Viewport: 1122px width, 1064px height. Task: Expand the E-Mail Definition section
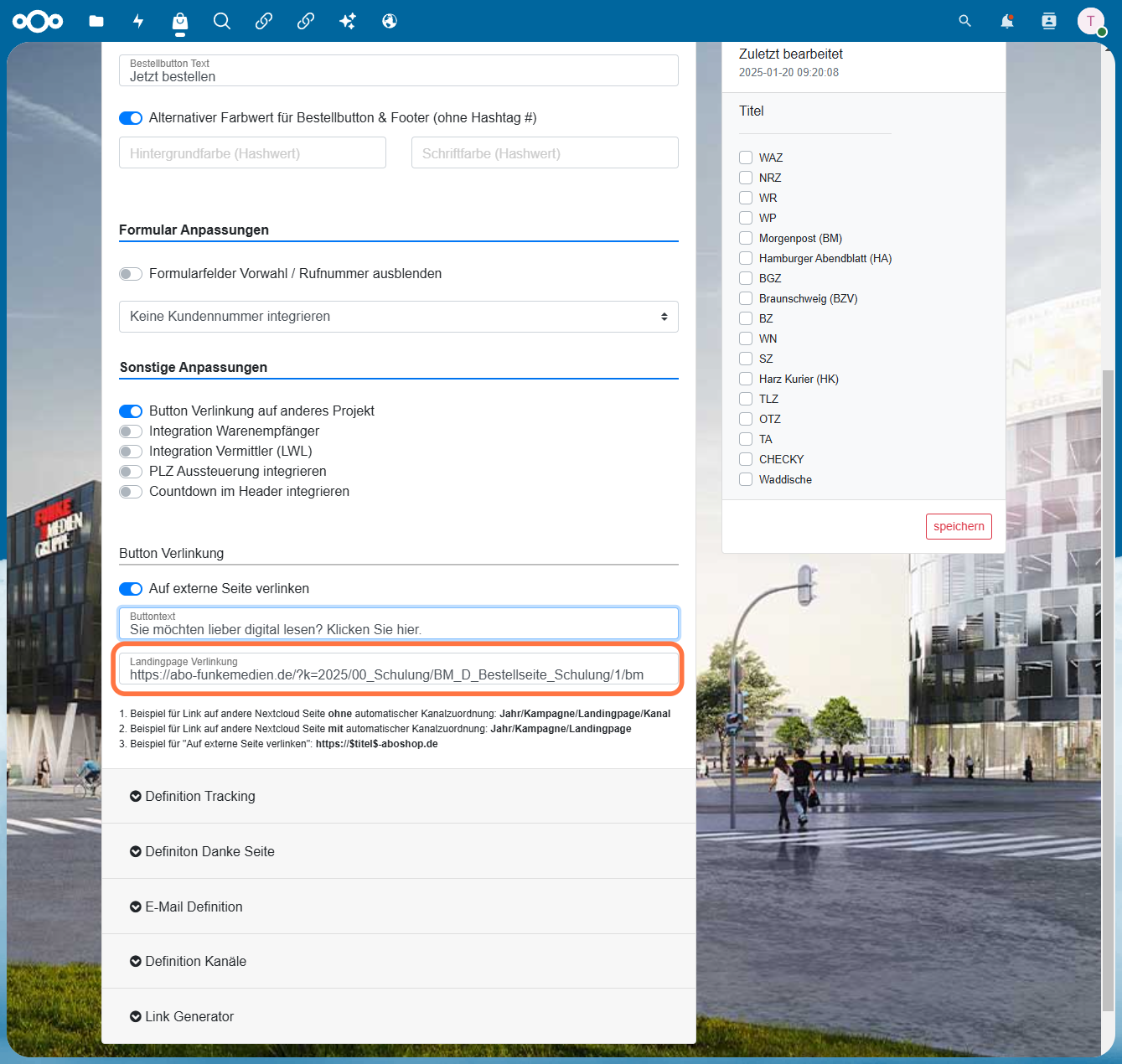point(399,906)
